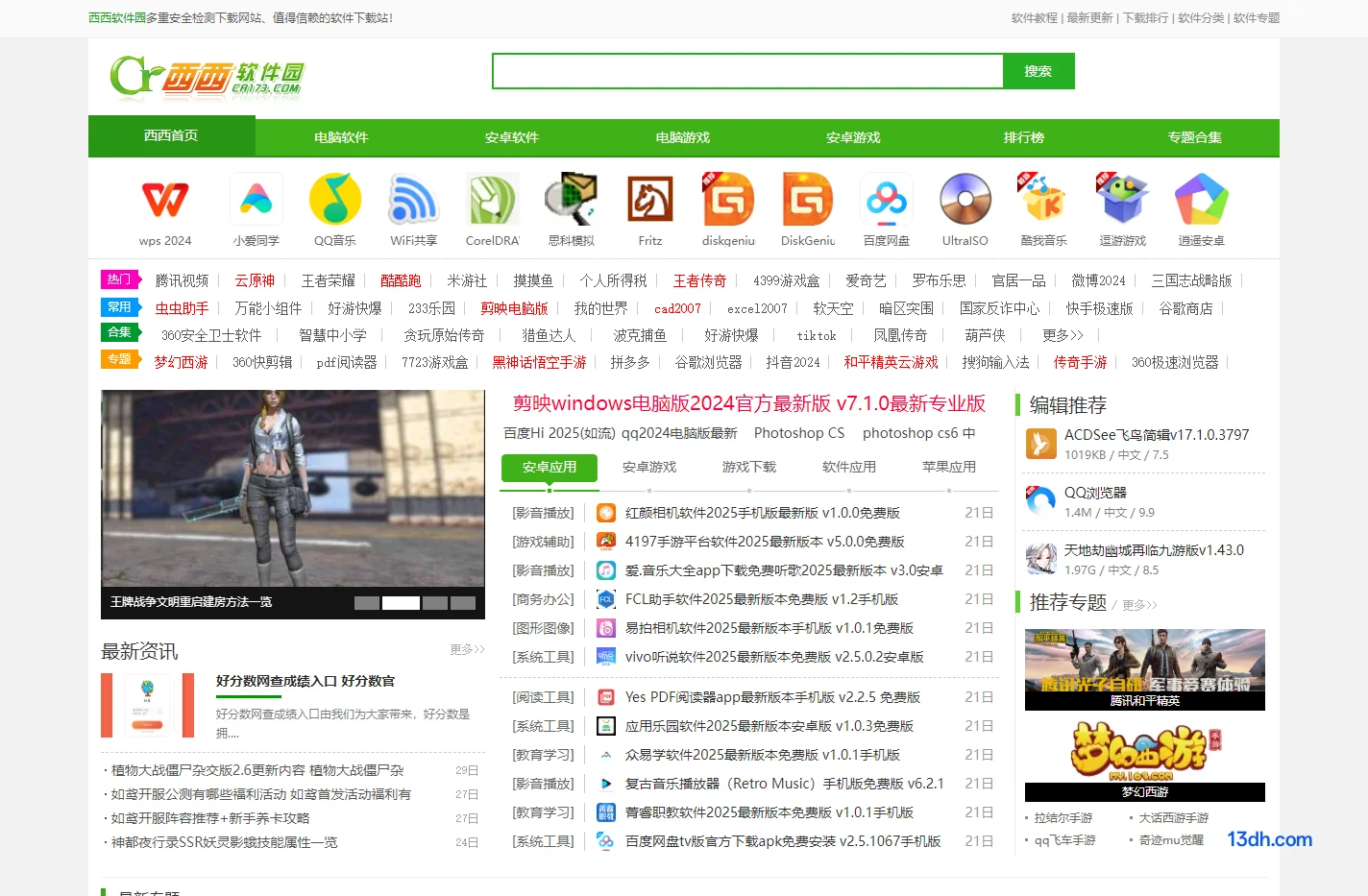Switch to the 安卓应用 tab
This screenshot has height=896, width=1368.
tap(550, 468)
